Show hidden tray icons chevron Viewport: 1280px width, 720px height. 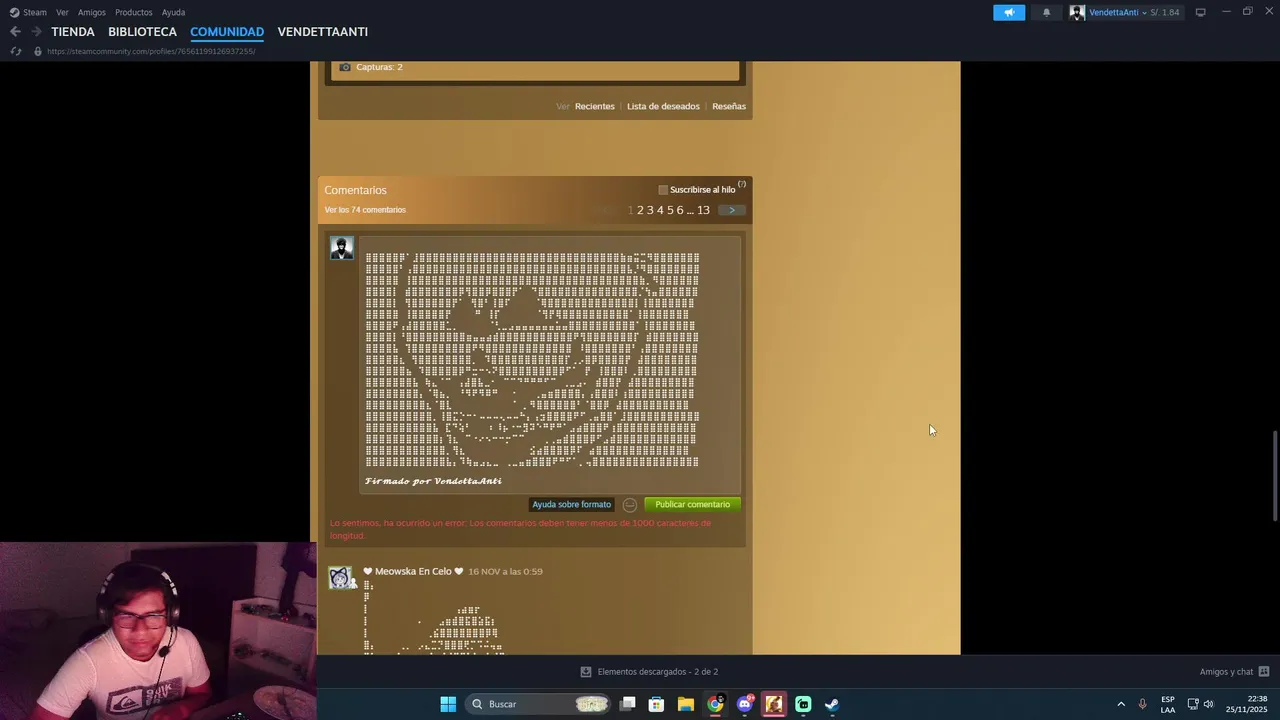[x=1121, y=704]
